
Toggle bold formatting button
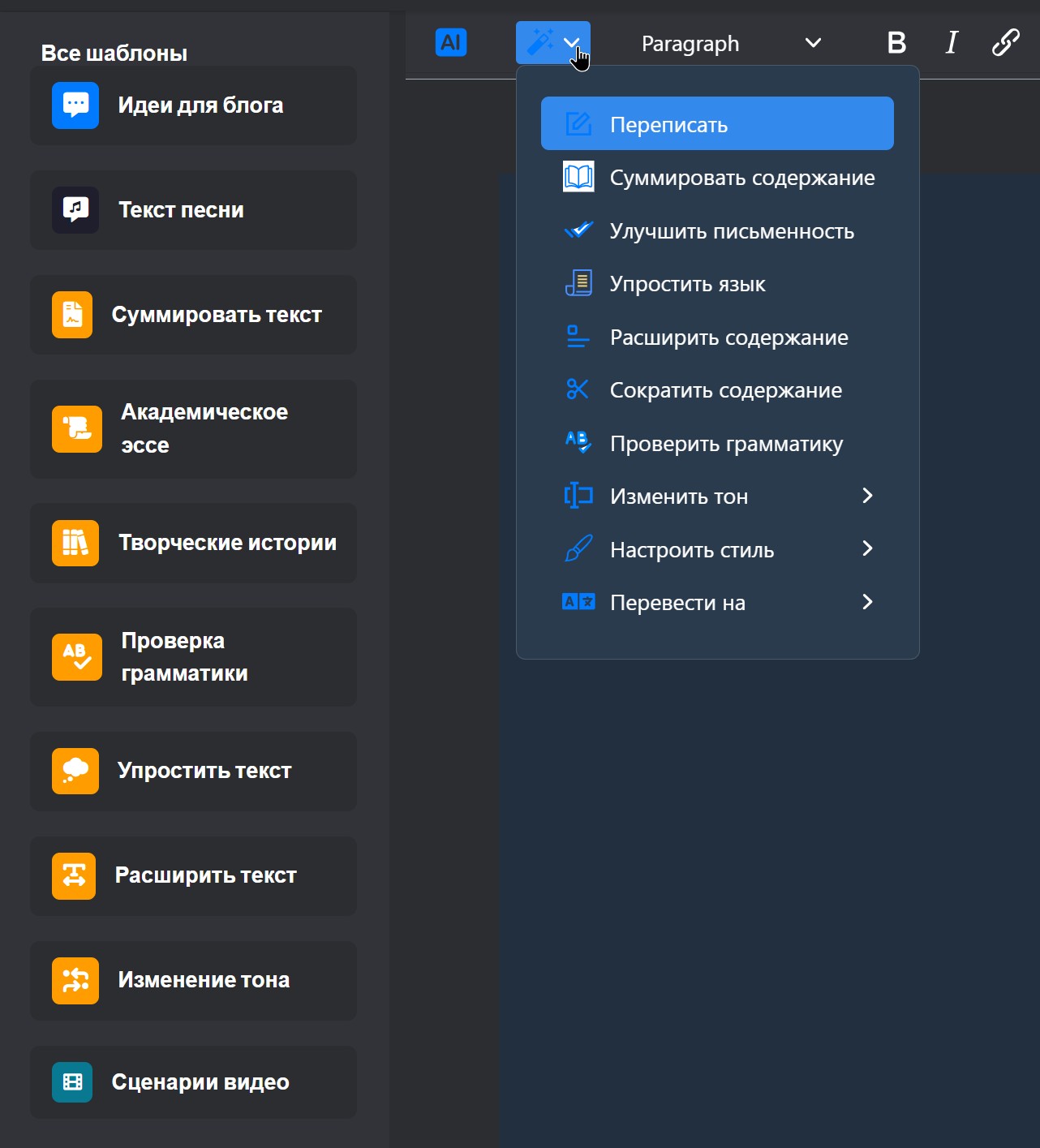[x=896, y=42]
